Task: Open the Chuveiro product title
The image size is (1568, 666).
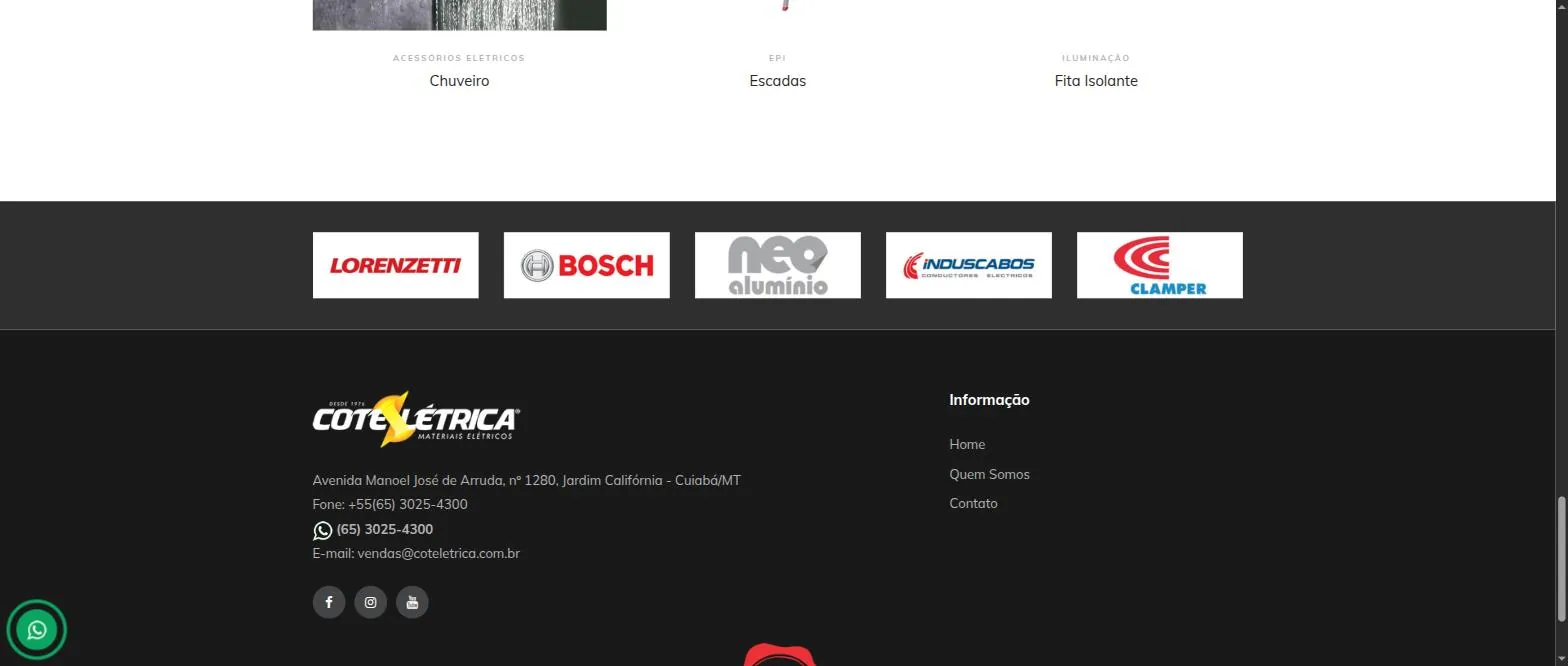Action: [x=459, y=81]
